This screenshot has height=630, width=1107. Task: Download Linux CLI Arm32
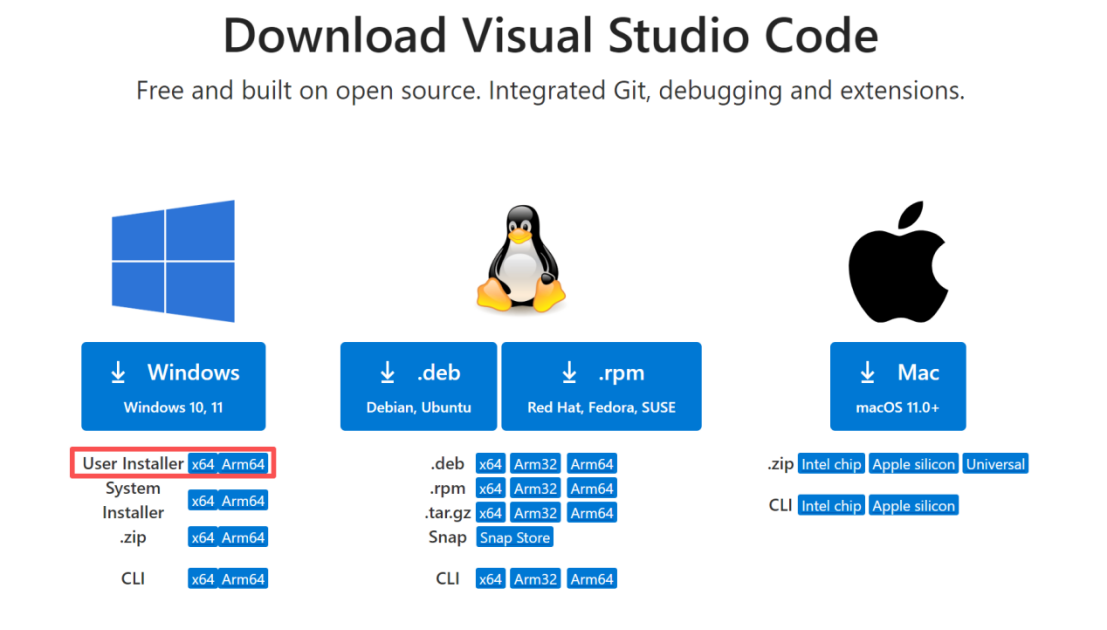(x=535, y=579)
